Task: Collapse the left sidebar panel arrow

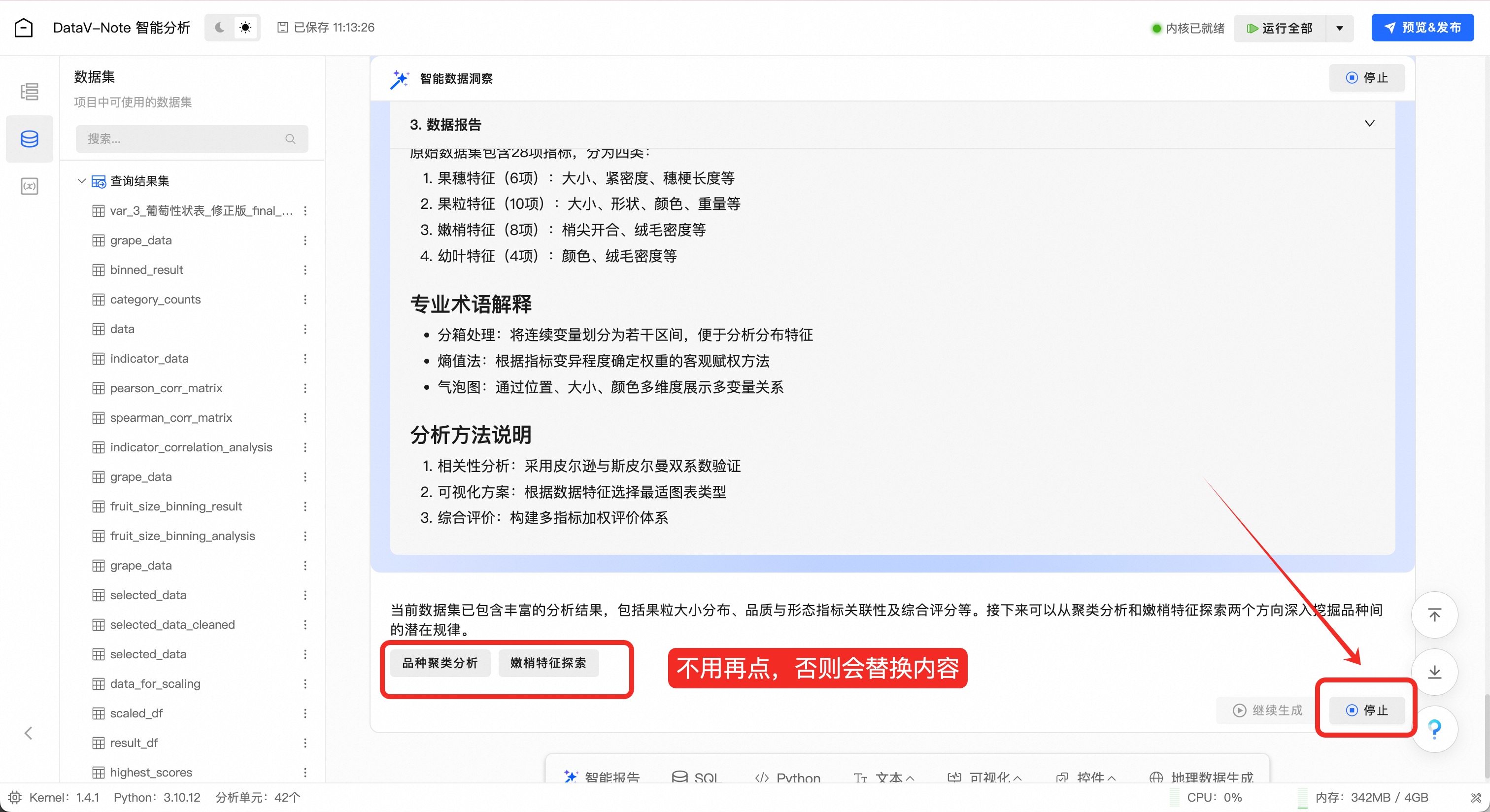Action: coord(29,733)
